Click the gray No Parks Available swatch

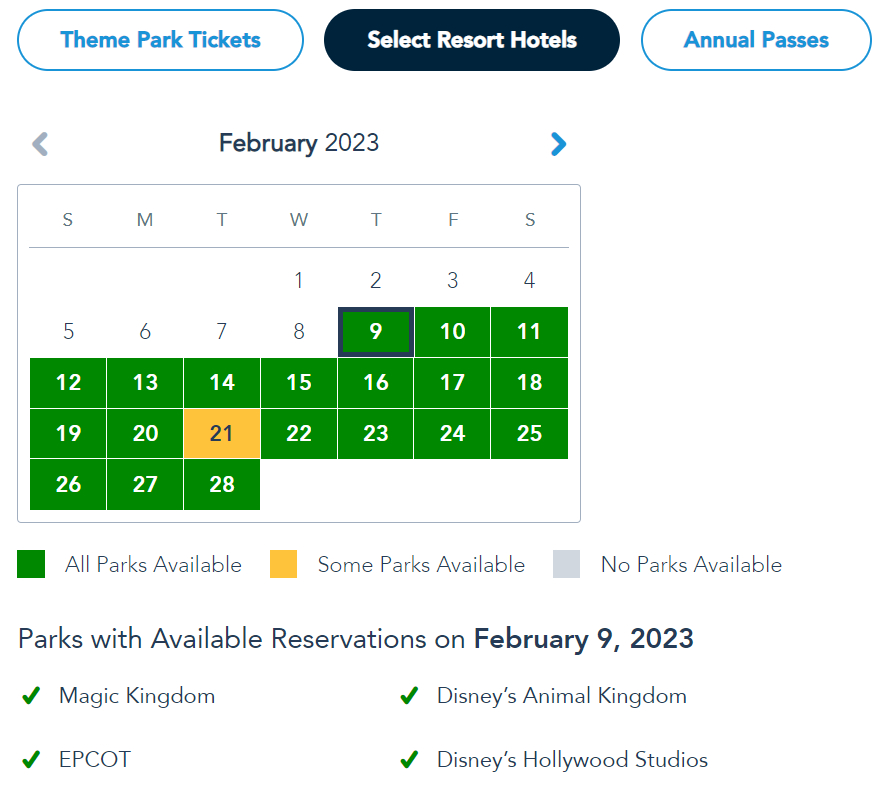click(567, 565)
